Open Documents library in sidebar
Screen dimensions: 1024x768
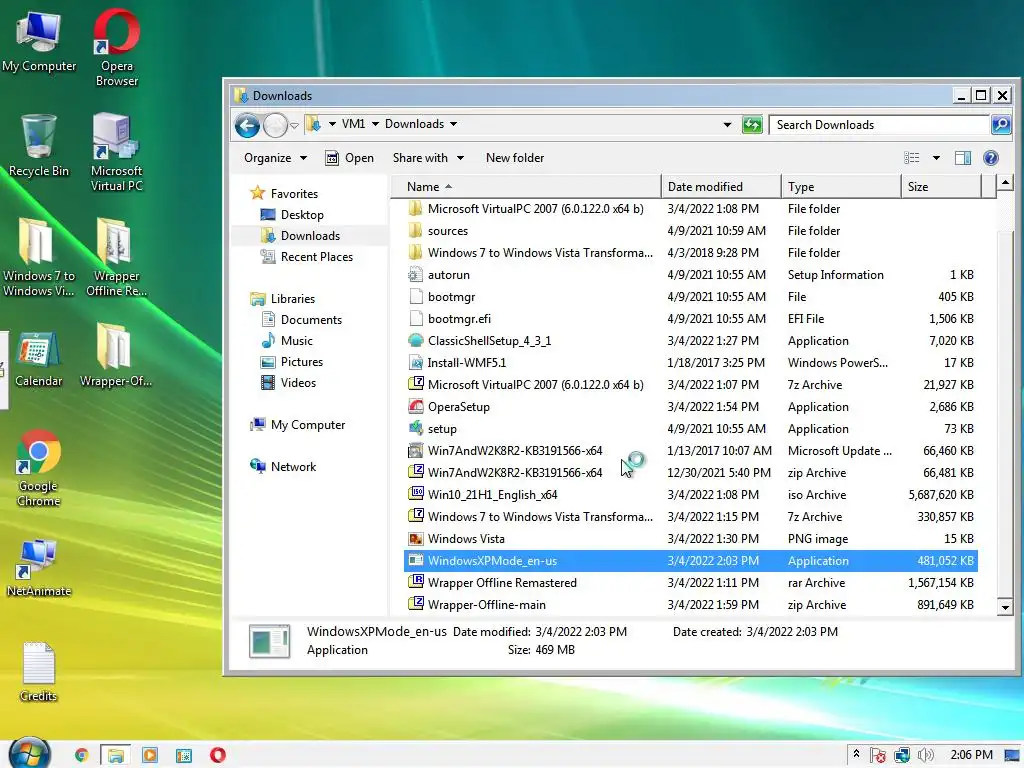click(302, 319)
